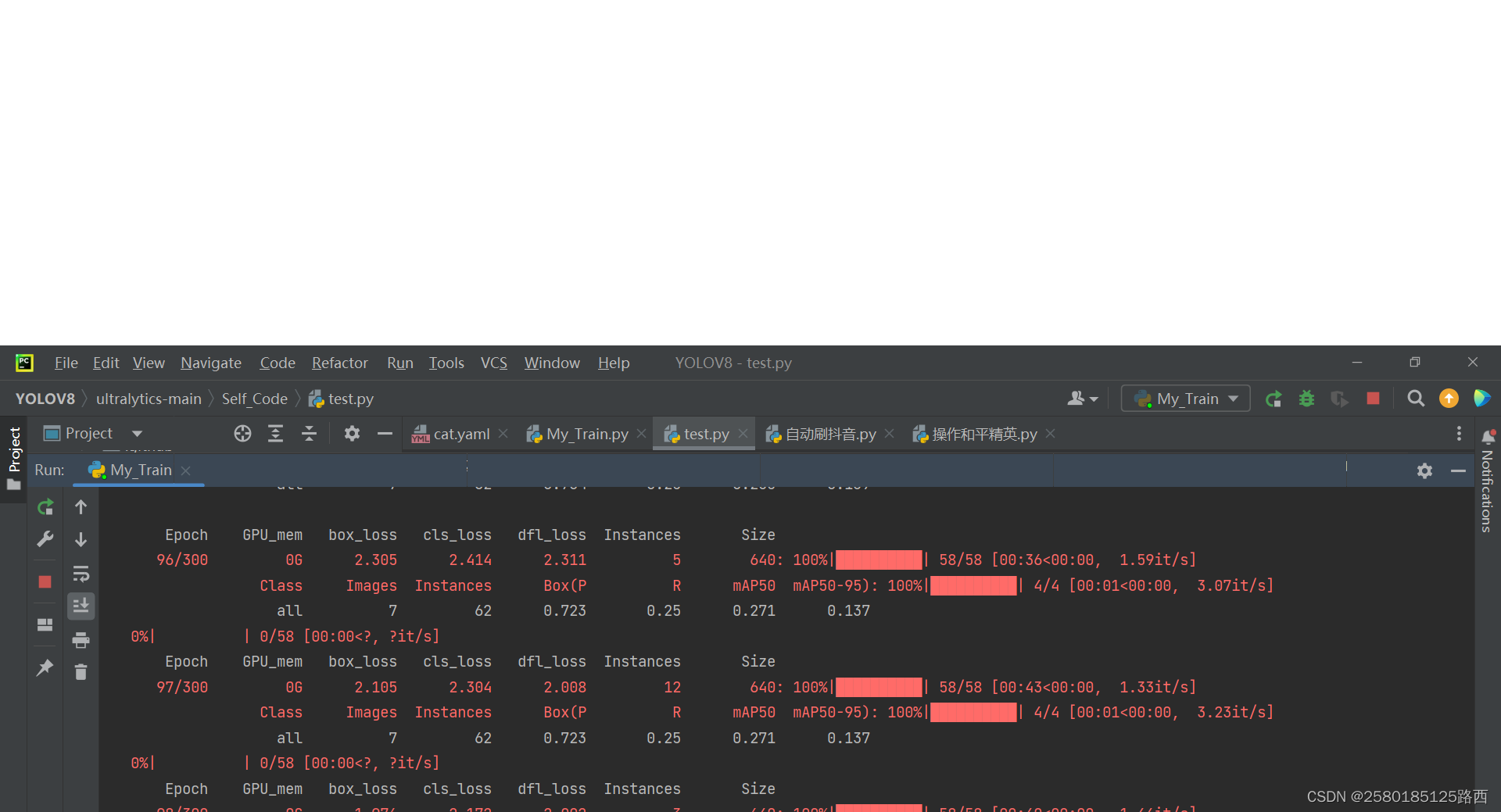Close the test.py editor tab
Screen dimensions: 1501x812
pyautogui.click(x=743, y=434)
